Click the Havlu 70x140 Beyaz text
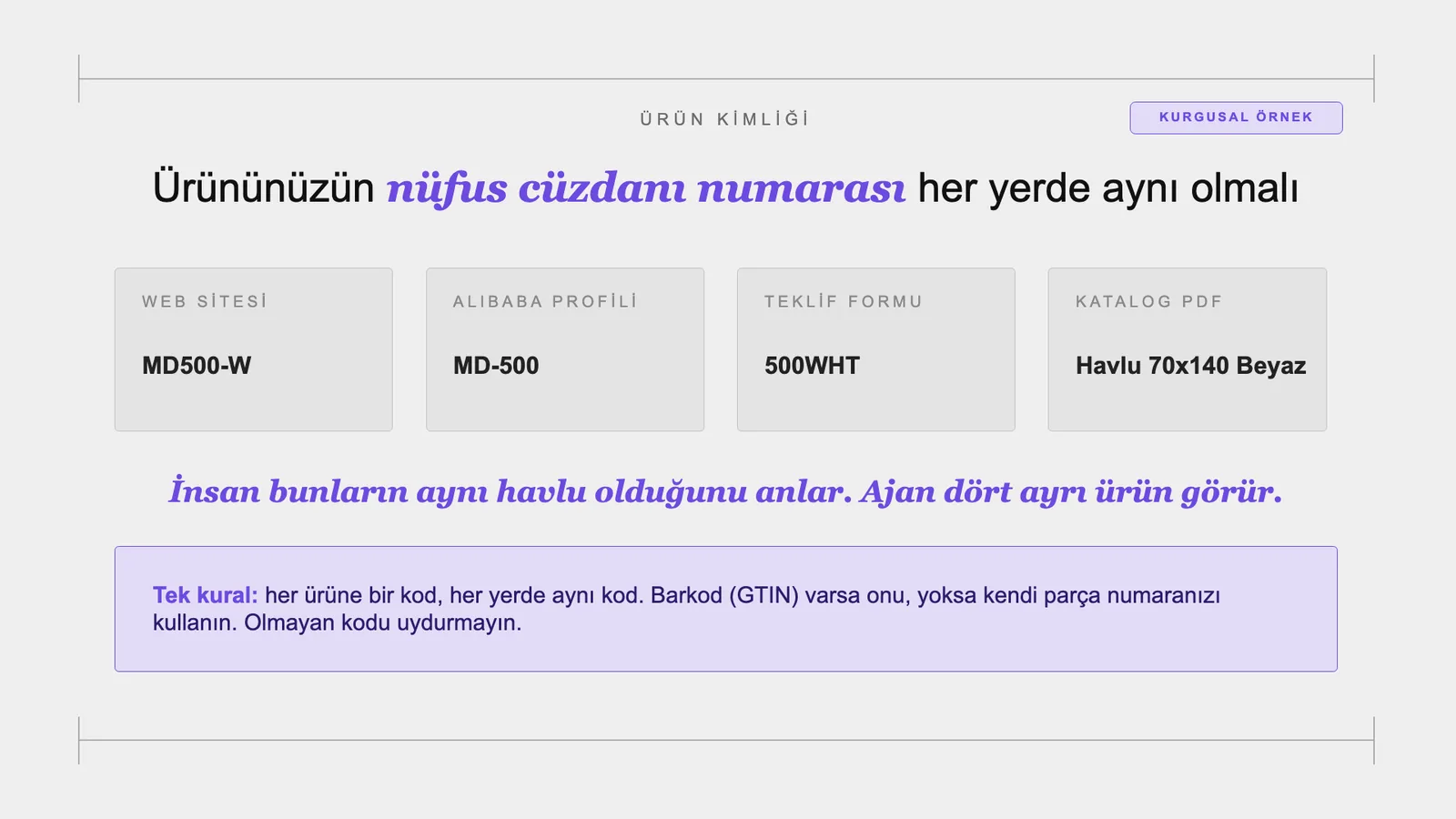The width and height of the screenshot is (1456, 819). coord(1190,366)
